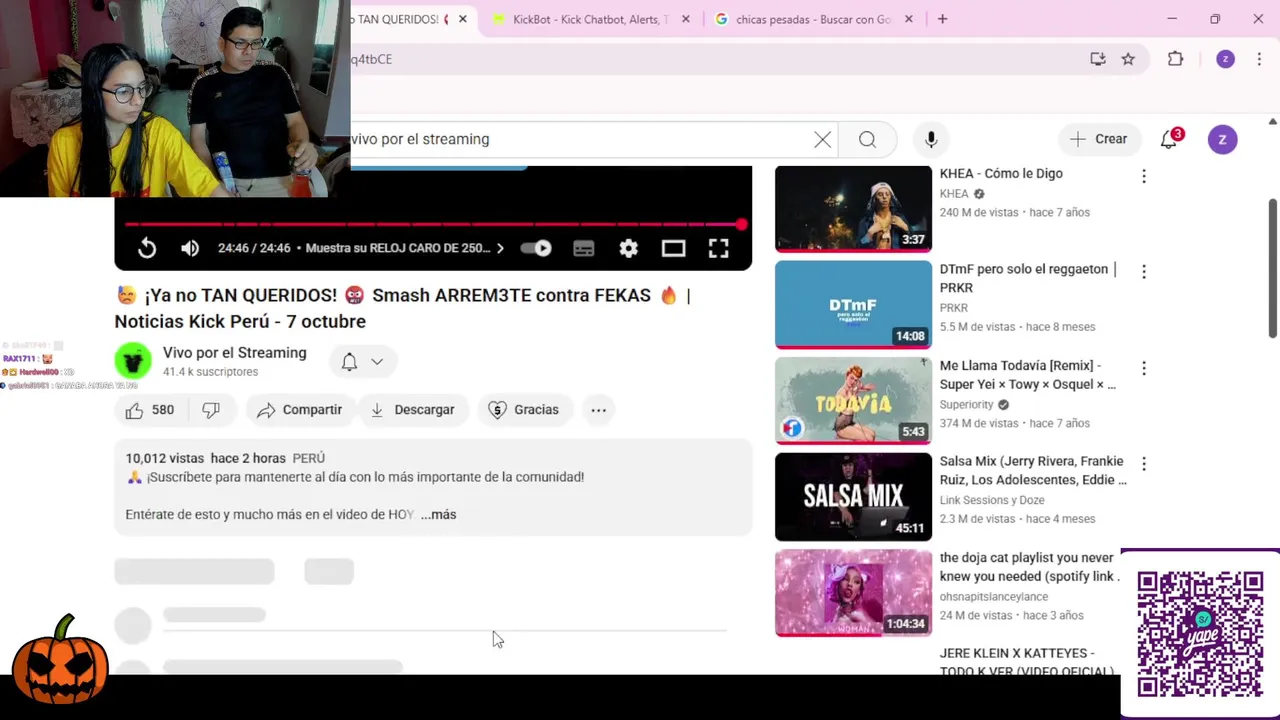This screenshot has height=720, width=1280.
Task: Open Superiority channel name
Action: point(967,404)
